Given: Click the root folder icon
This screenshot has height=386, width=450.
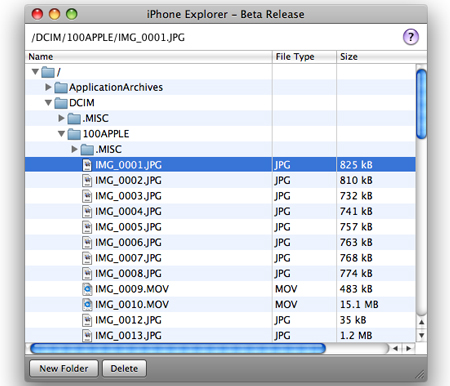Looking at the screenshot, I should (x=48, y=72).
